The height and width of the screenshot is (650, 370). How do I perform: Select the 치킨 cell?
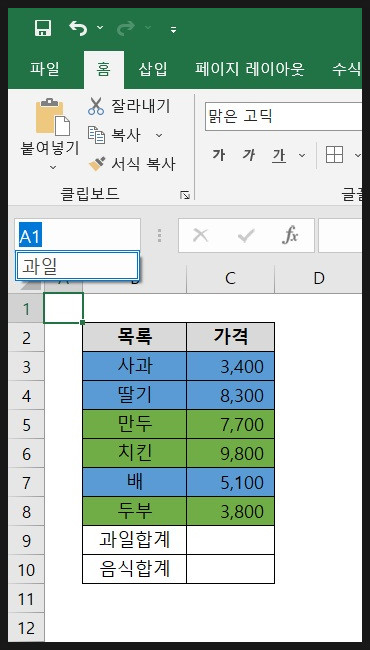[x=135, y=454]
